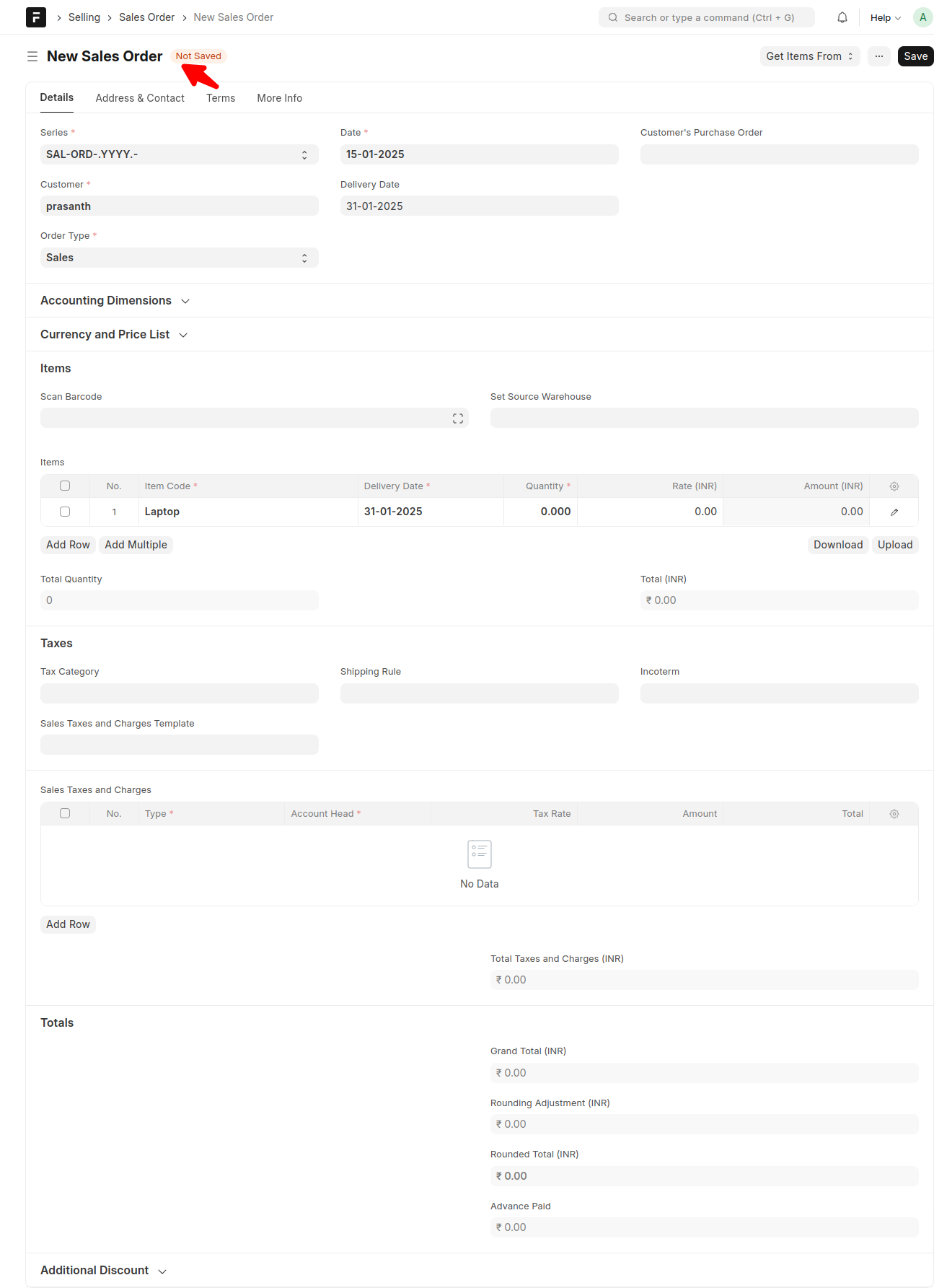934x1288 pixels.
Task: Click the Laptop row Amount cell
Action: 796,512
